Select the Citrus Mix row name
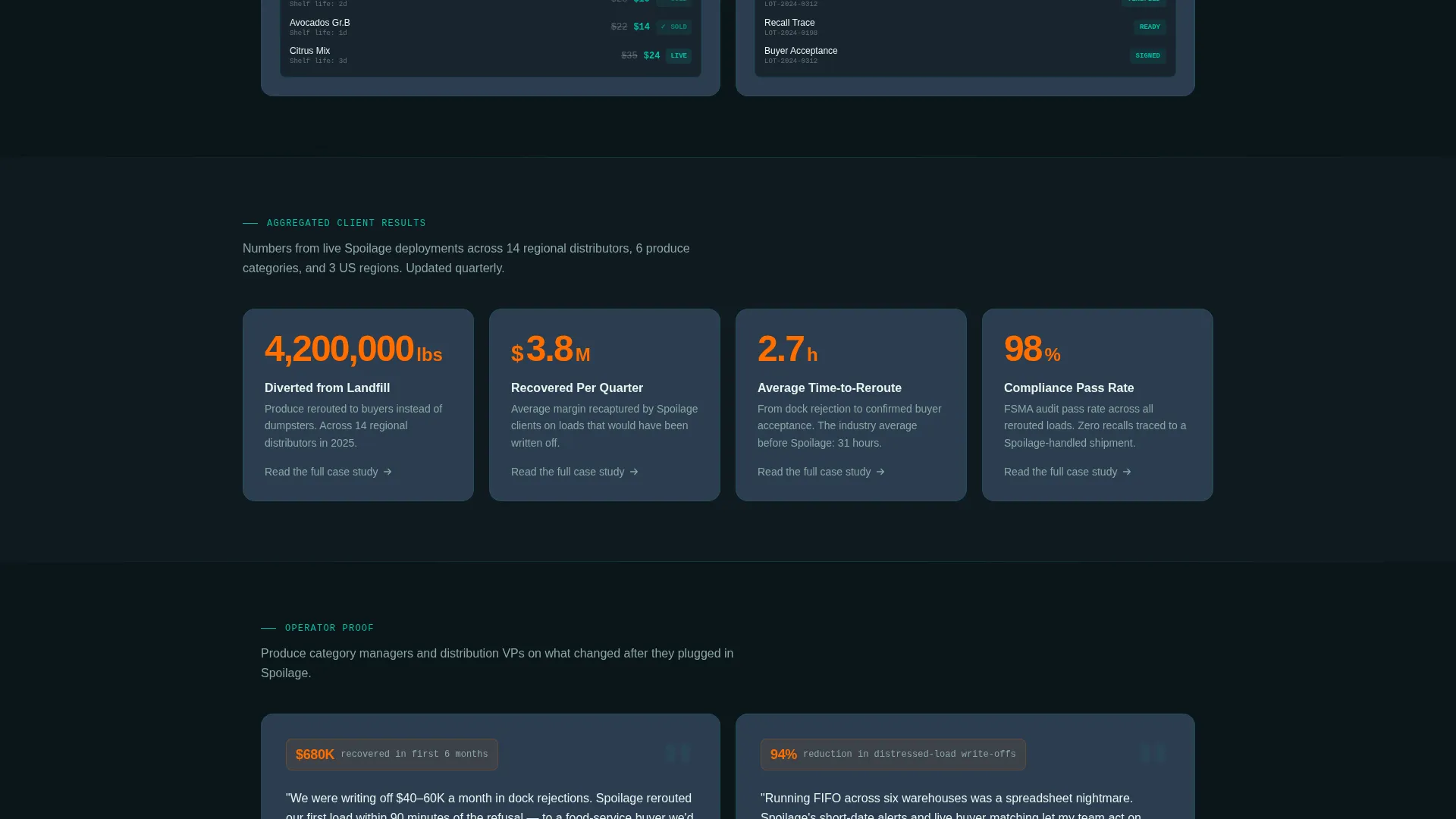The image size is (1456, 819). [x=309, y=51]
